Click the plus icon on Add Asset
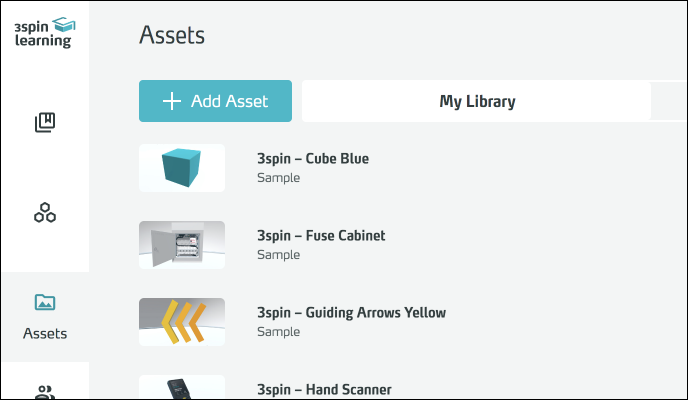The height and width of the screenshot is (400, 688). pos(172,101)
